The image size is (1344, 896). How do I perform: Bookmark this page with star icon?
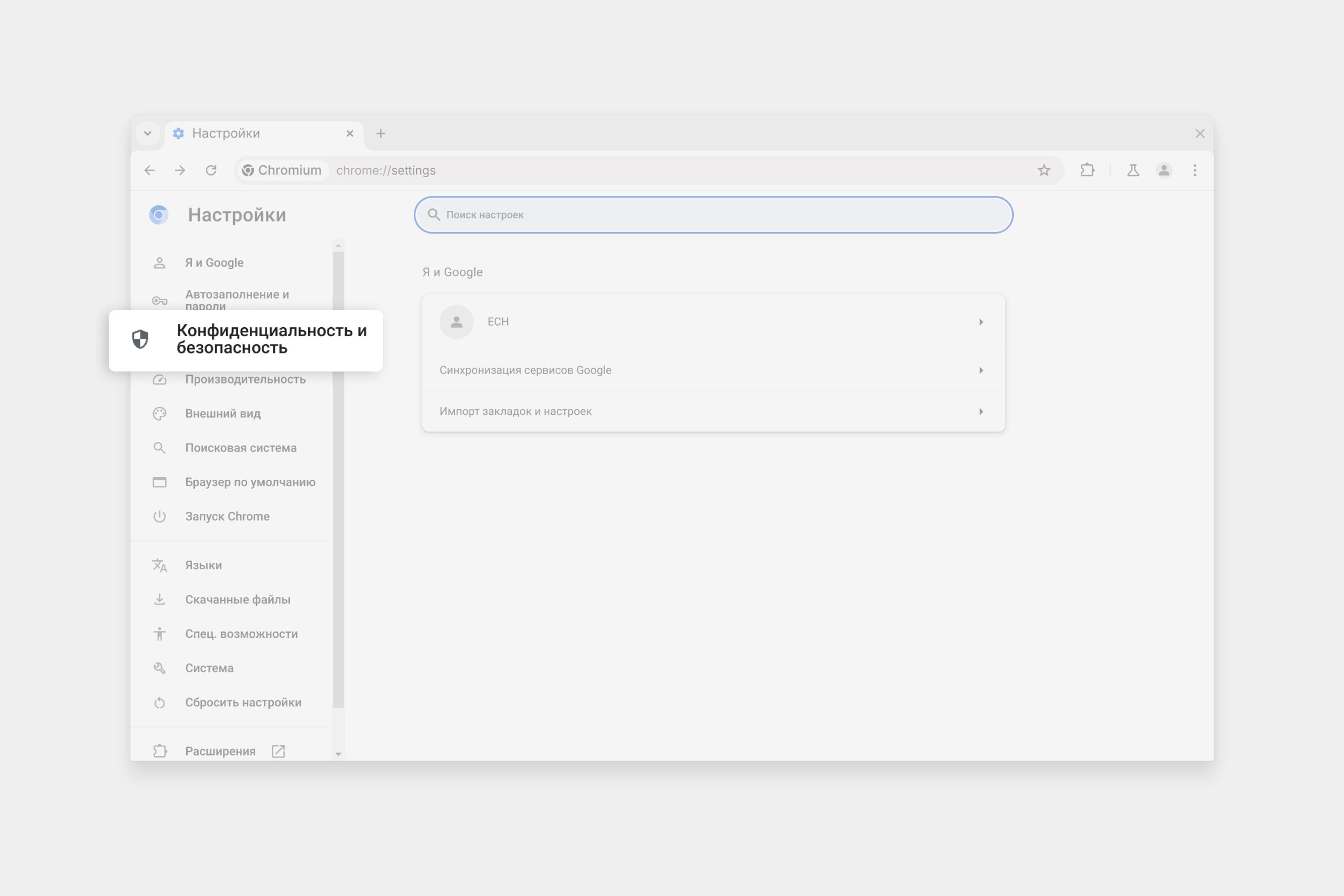click(x=1043, y=170)
